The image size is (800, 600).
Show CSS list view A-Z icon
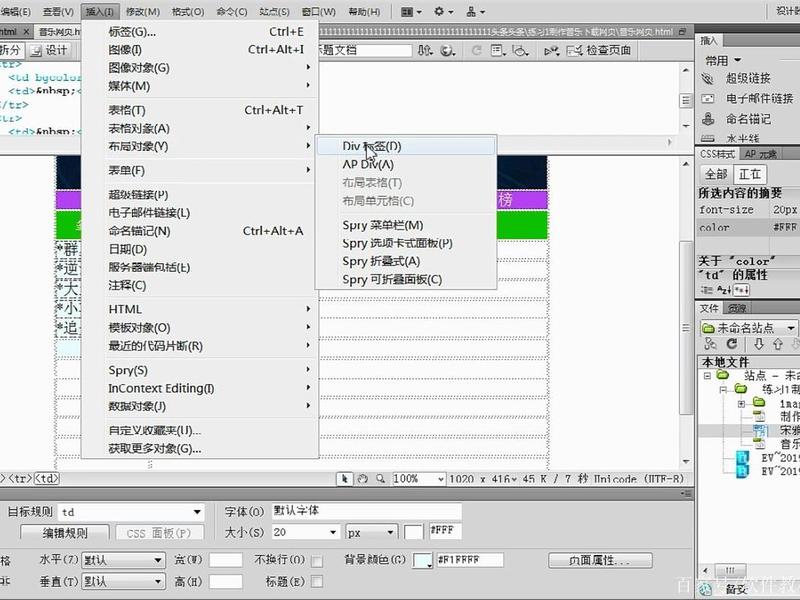click(x=724, y=290)
